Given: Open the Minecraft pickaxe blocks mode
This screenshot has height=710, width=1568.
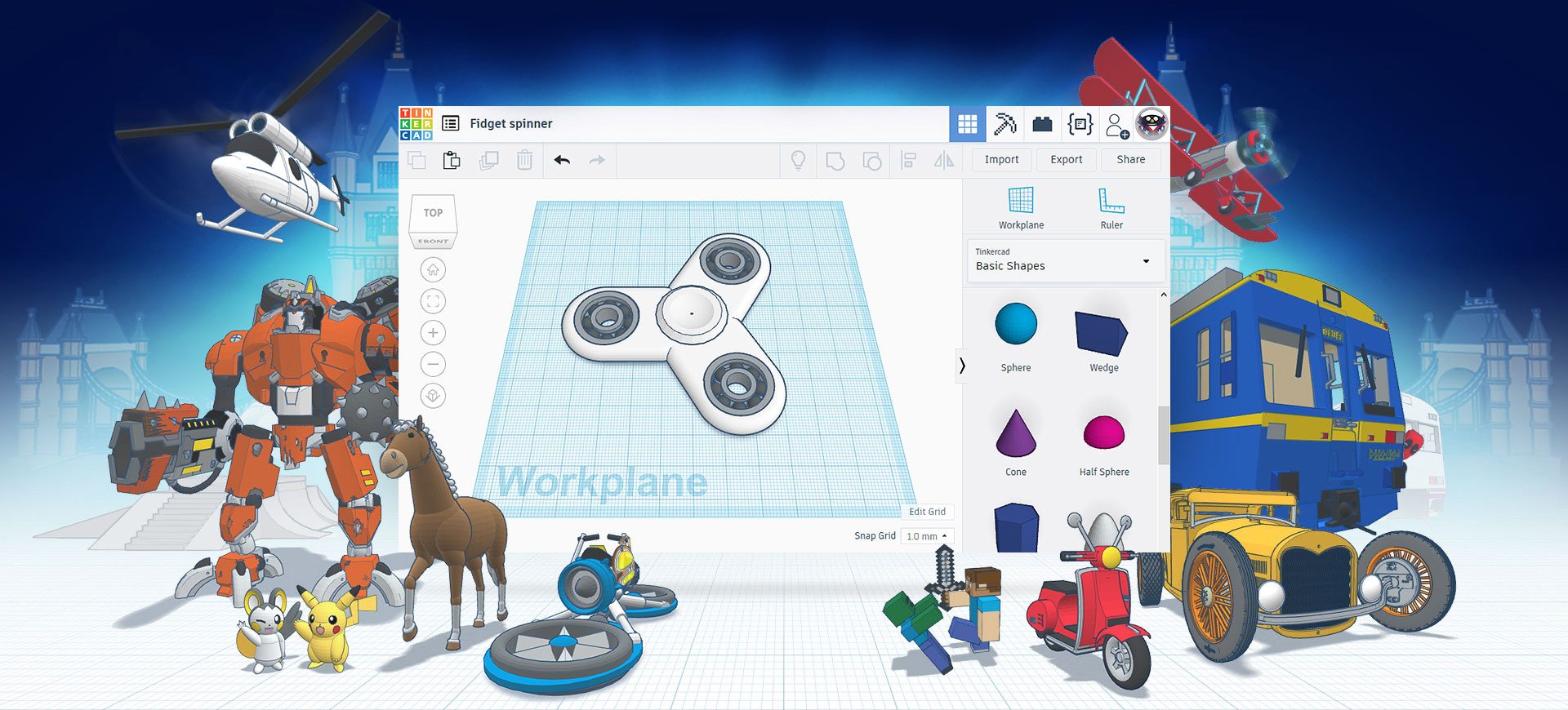Looking at the screenshot, I should [1005, 124].
